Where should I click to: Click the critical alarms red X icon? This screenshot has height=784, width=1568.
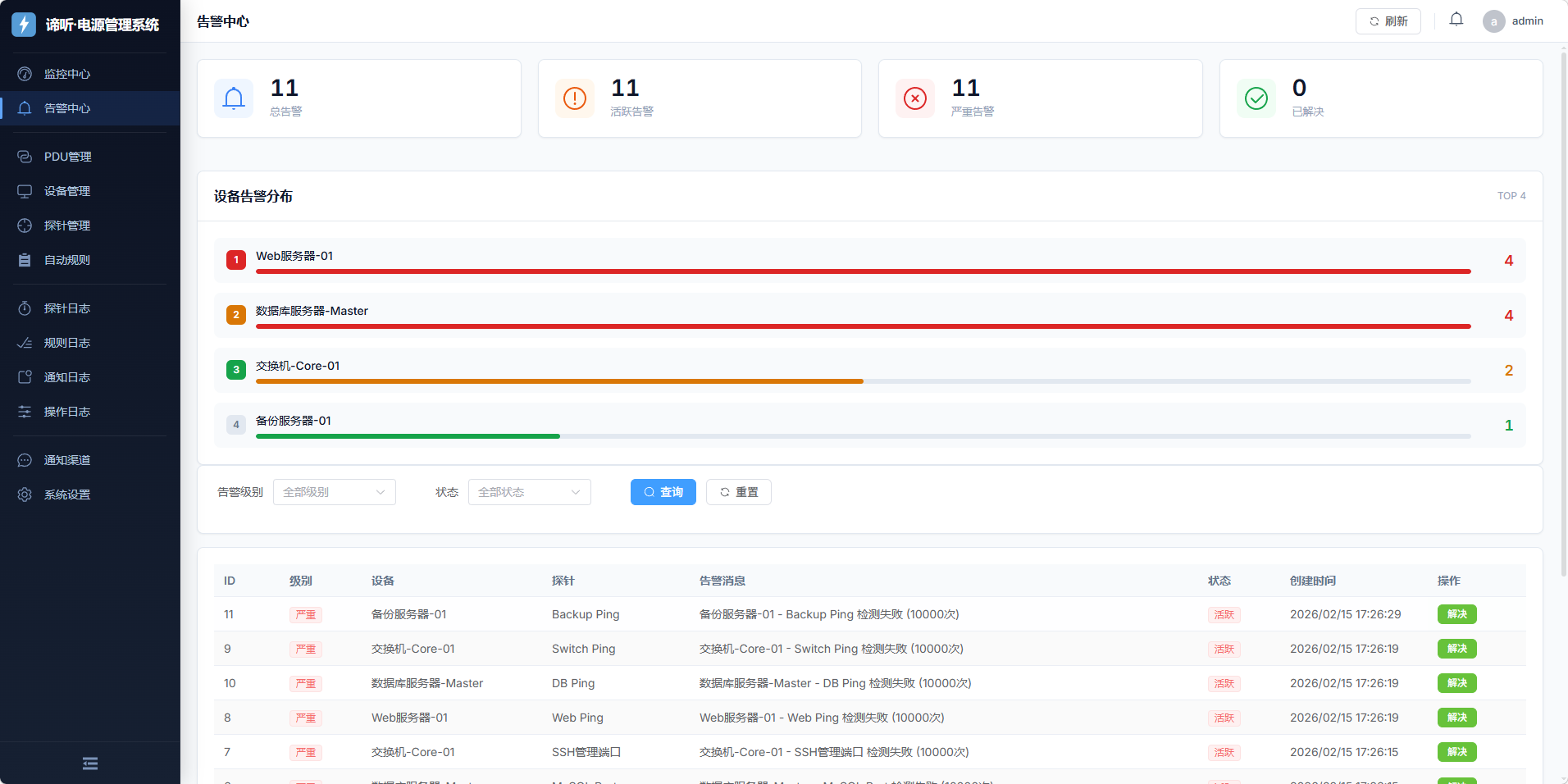914,98
